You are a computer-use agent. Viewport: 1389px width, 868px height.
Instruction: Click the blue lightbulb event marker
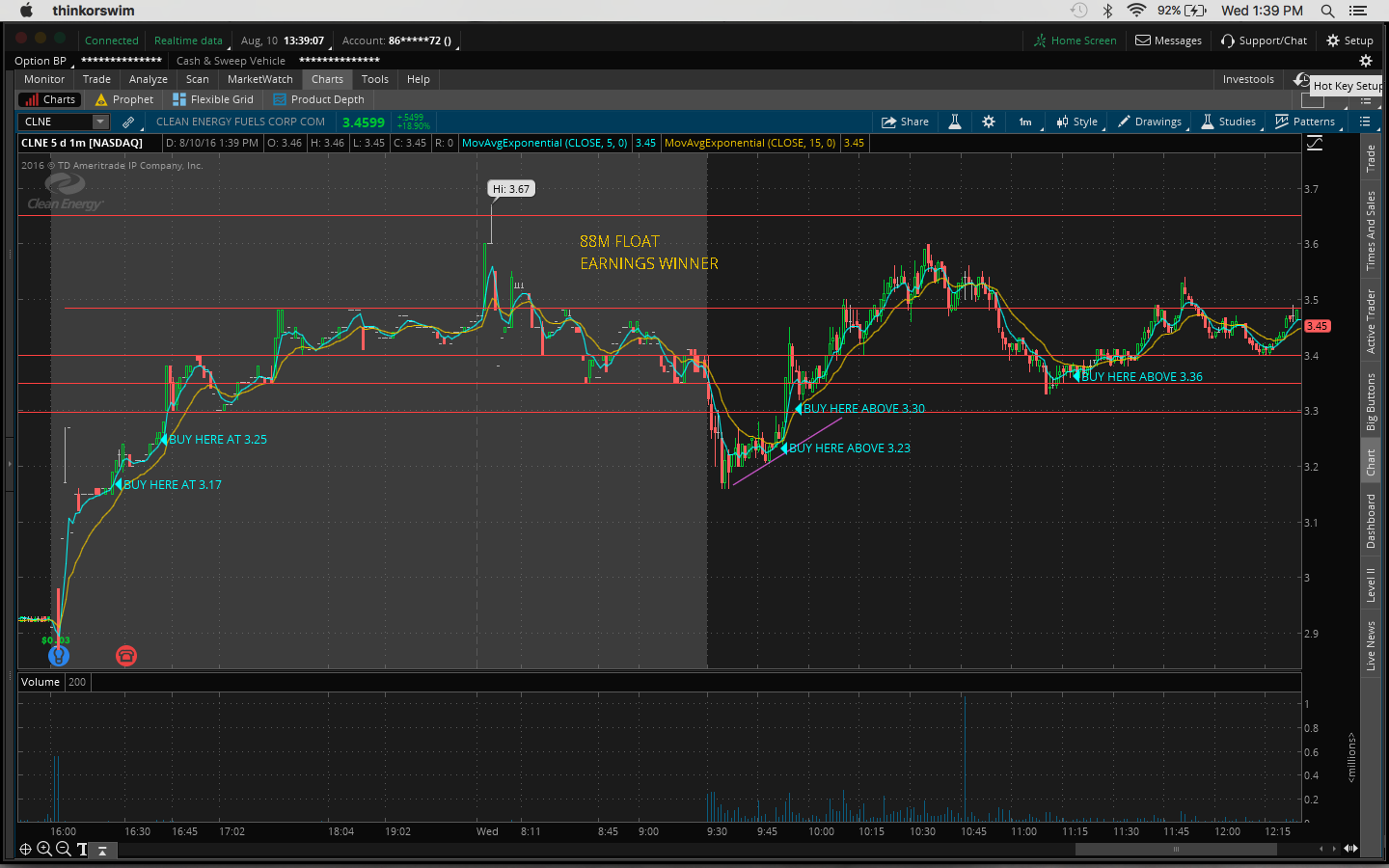click(59, 656)
